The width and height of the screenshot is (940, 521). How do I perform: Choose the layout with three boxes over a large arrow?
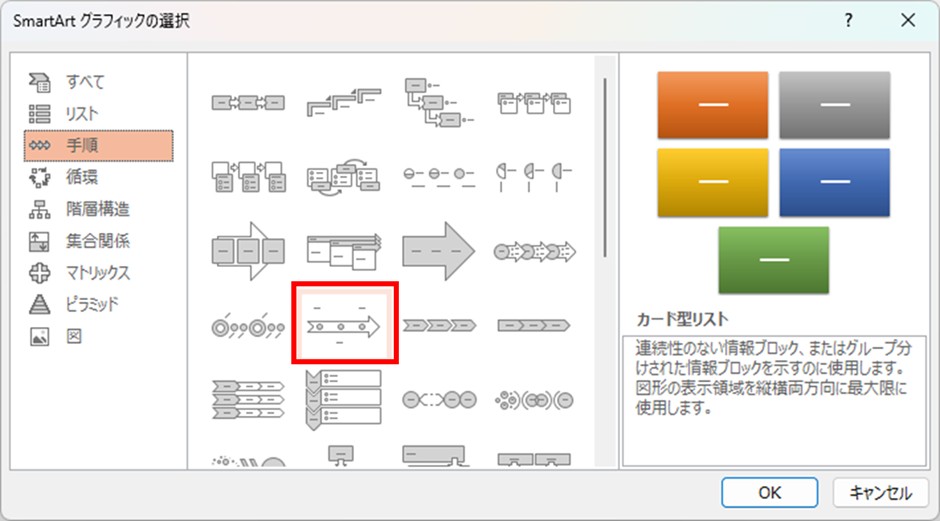tap(248, 251)
